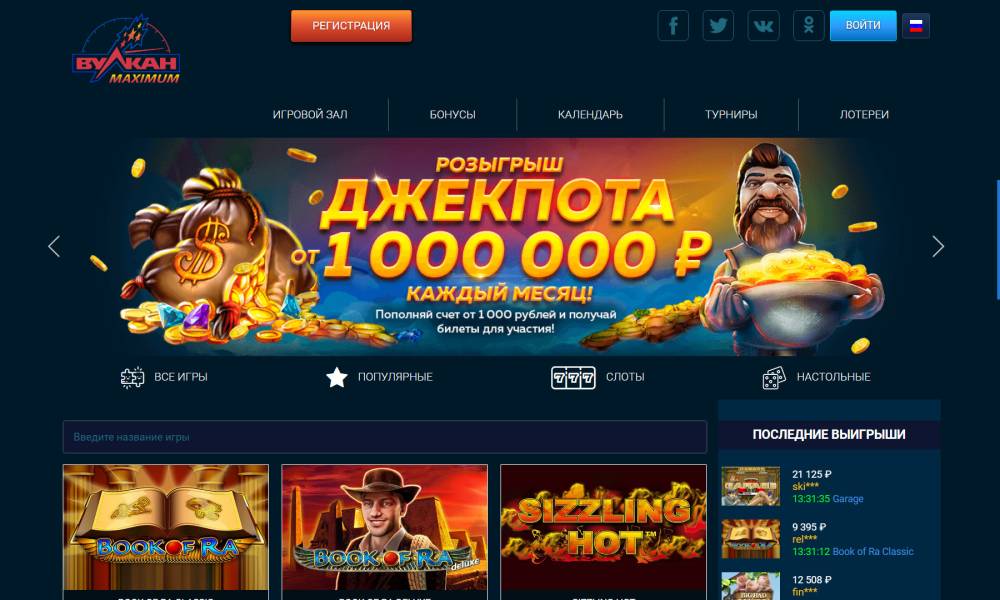Select the puzzle icon for Все игры
The width and height of the screenshot is (1000, 600).
pos(132,377)
